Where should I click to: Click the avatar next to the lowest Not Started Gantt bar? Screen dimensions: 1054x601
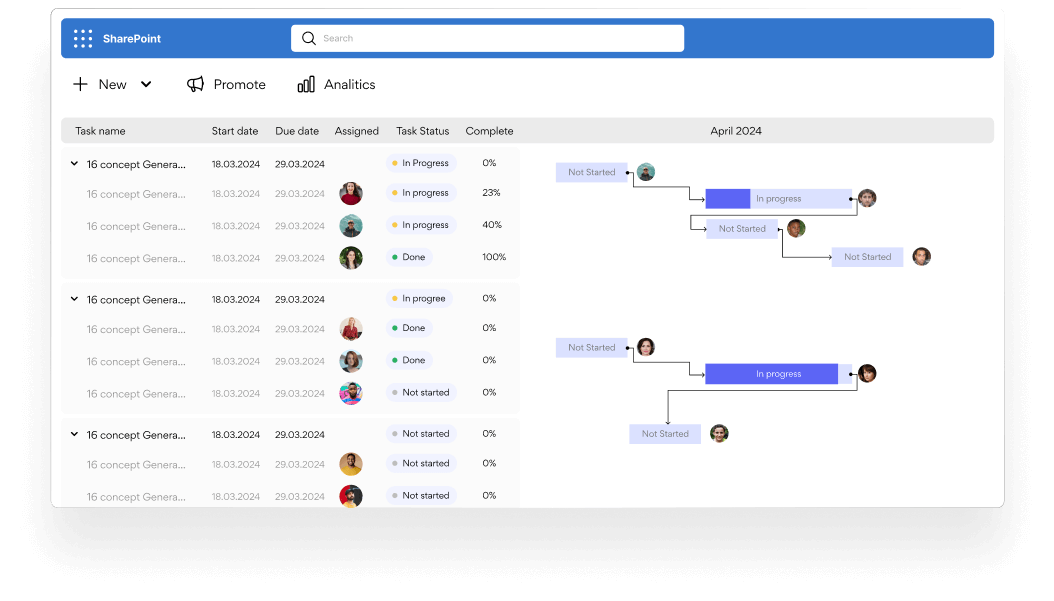719,434
